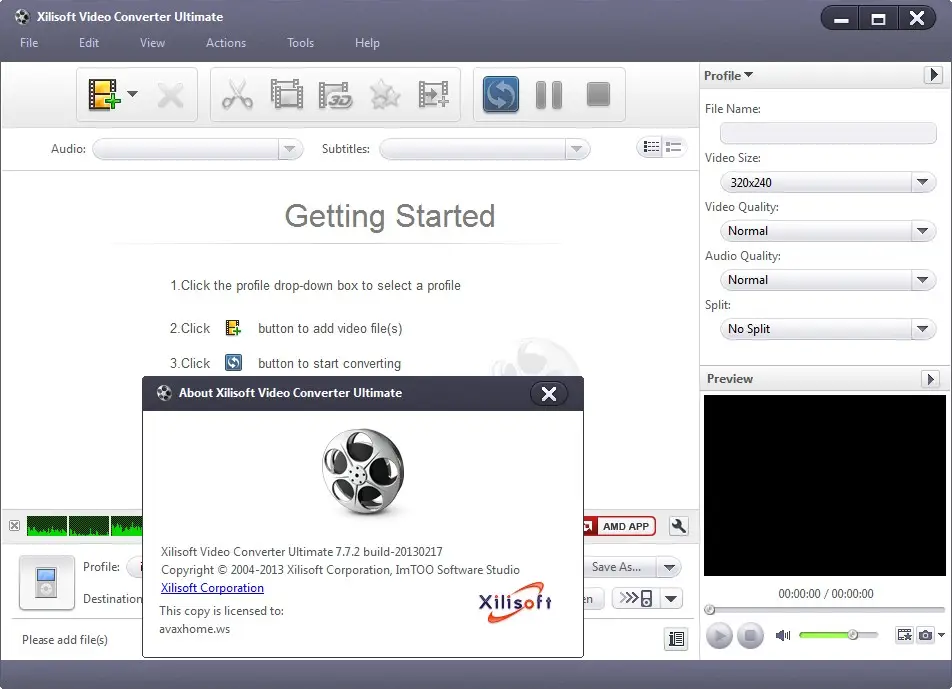Click the film reel logo in About dialog
The height and width of the screenshot is (689, 952).
pyautogui.click(x=363, y=472)
